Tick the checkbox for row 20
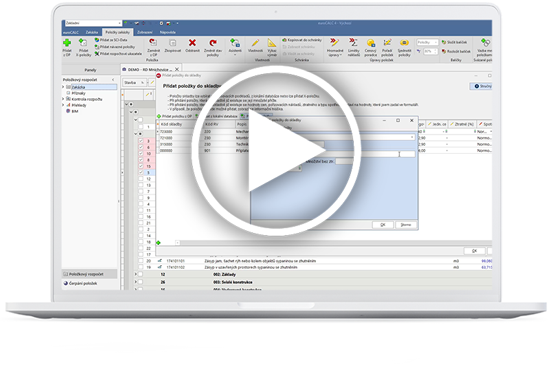Image resolution: width=550 pixels, height=382 pixels. [141, 261]
